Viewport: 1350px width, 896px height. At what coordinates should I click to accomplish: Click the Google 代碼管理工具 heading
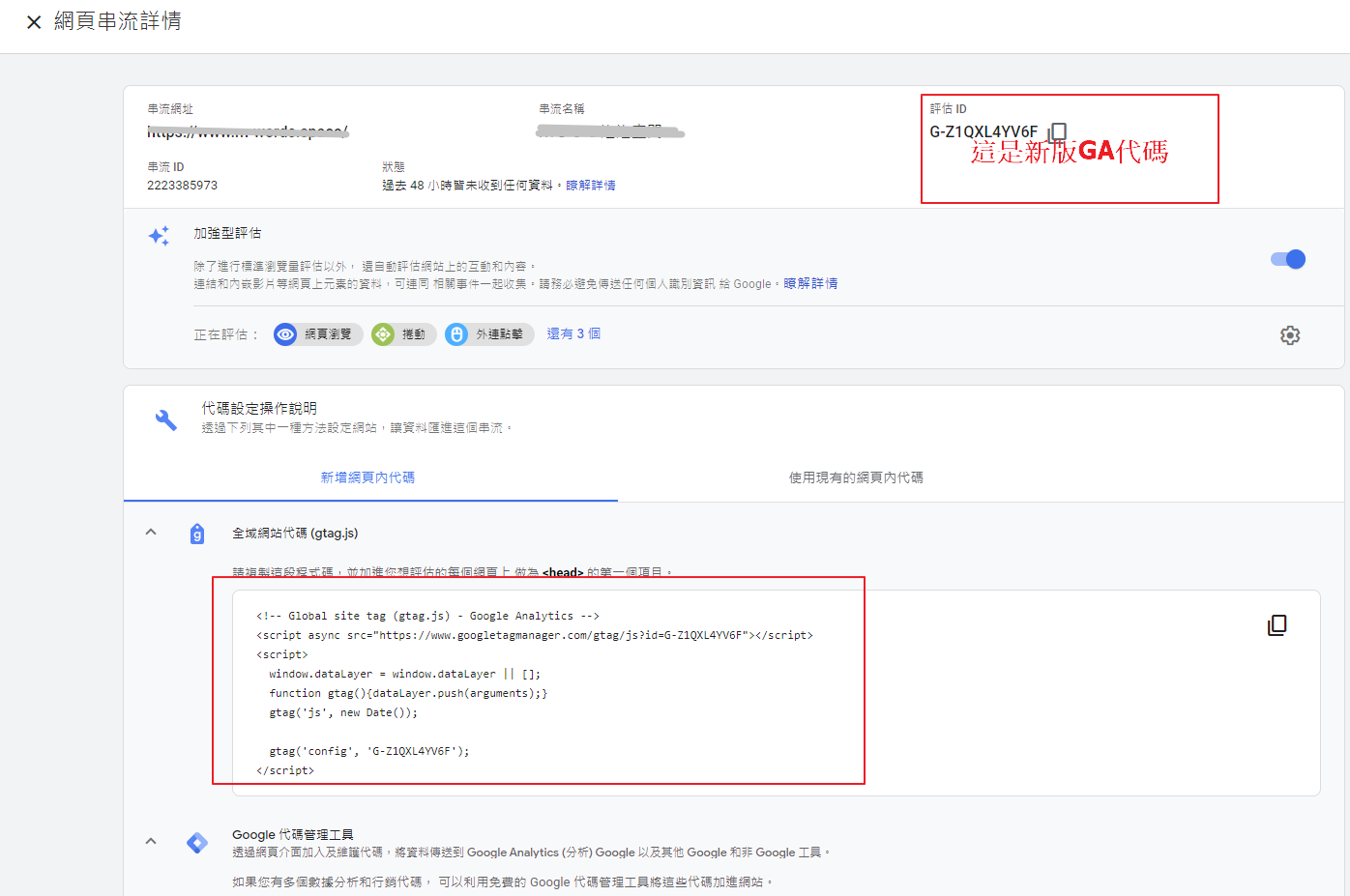[293, 834]
